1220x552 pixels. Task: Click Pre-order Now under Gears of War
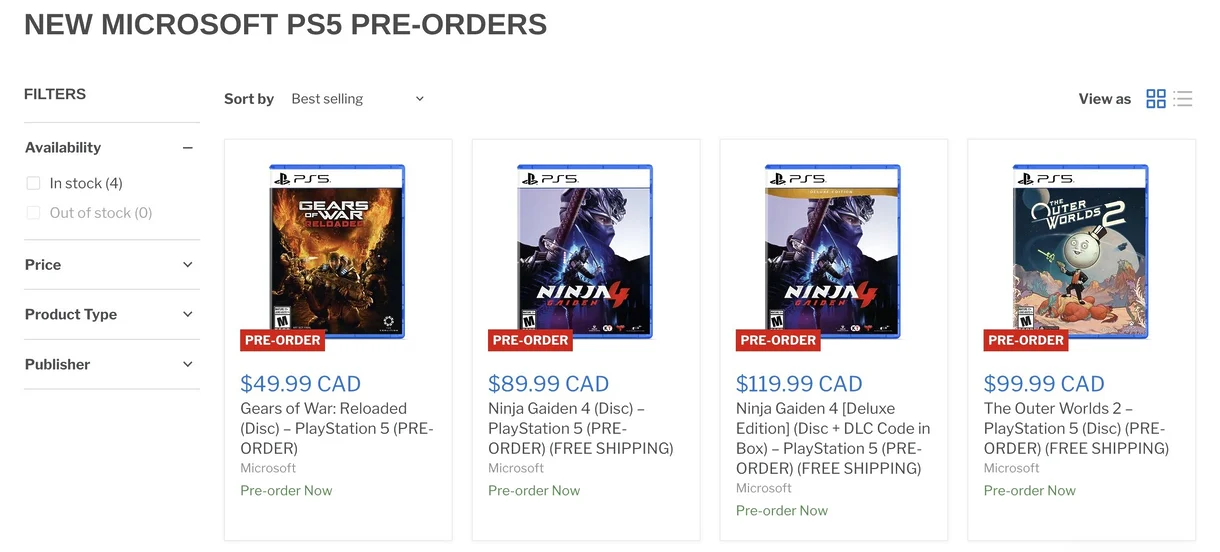click(x=286, y=491)
